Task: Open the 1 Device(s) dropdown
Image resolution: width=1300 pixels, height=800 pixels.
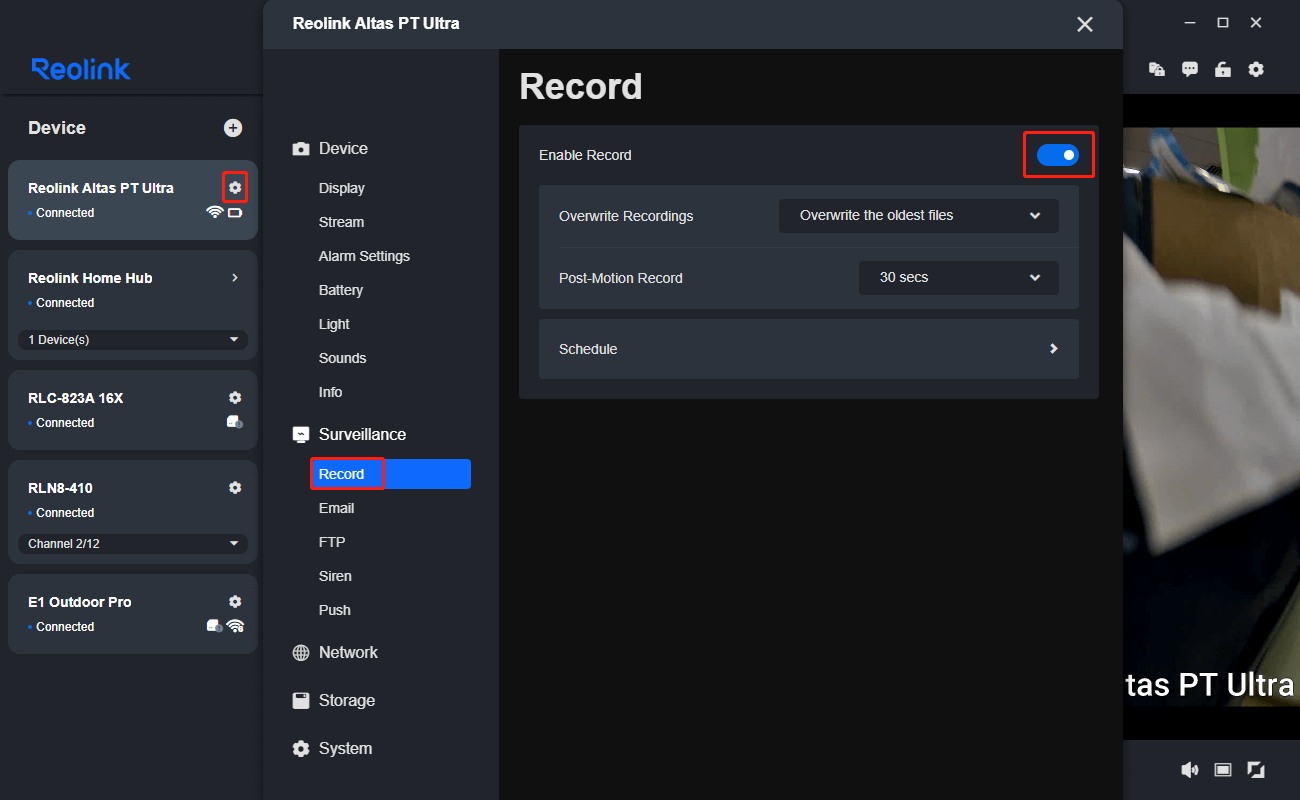Action: click(x=133, y=340)
